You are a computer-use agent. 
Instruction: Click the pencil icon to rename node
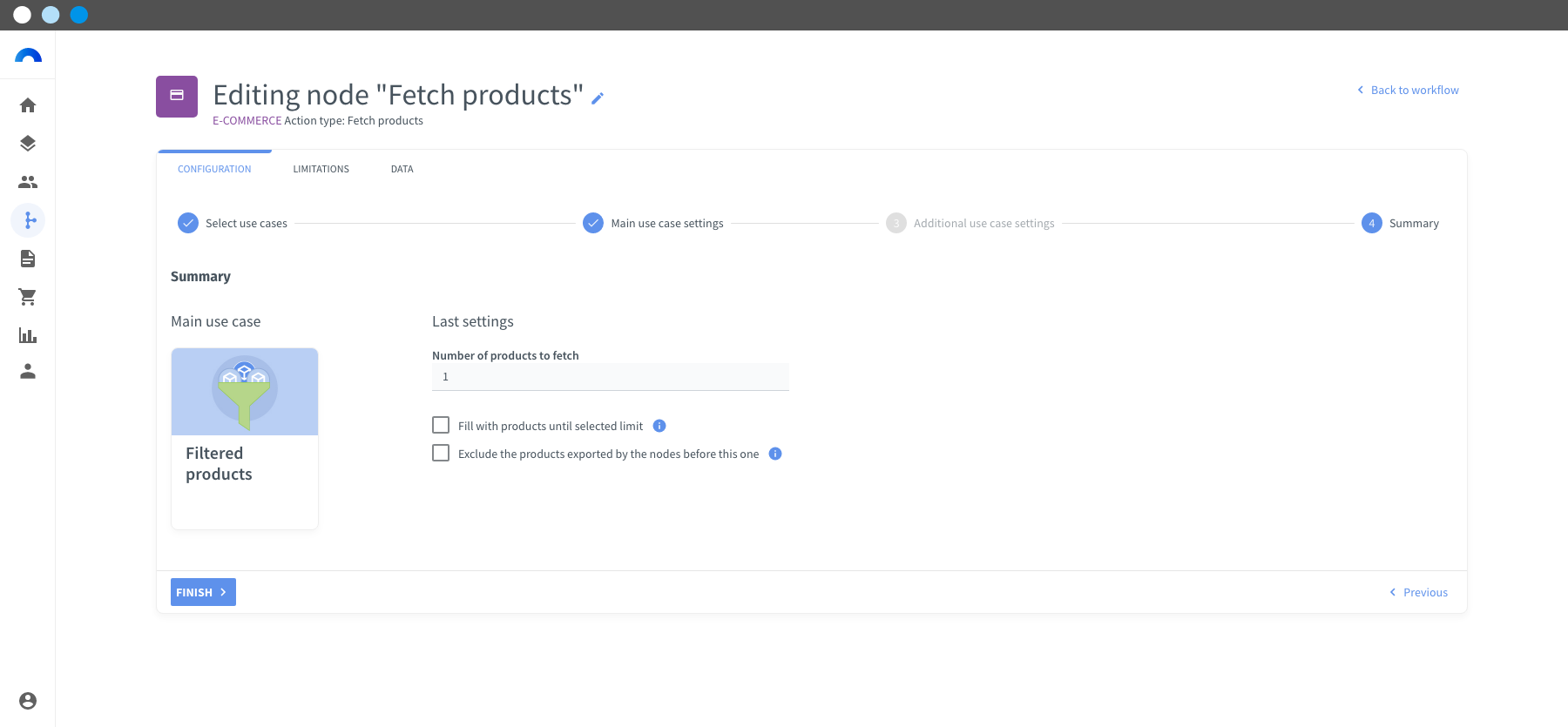point(598,98)
